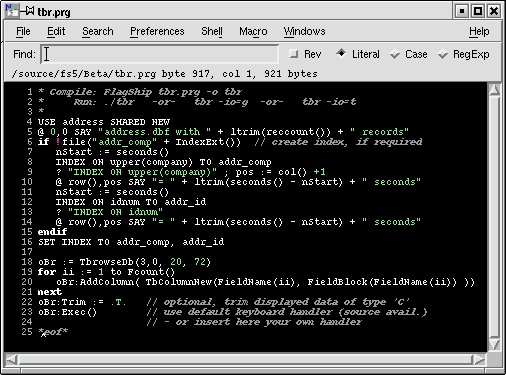
Task: Click the horizontal scrollbar left arrow
Action: coord(12,359)
